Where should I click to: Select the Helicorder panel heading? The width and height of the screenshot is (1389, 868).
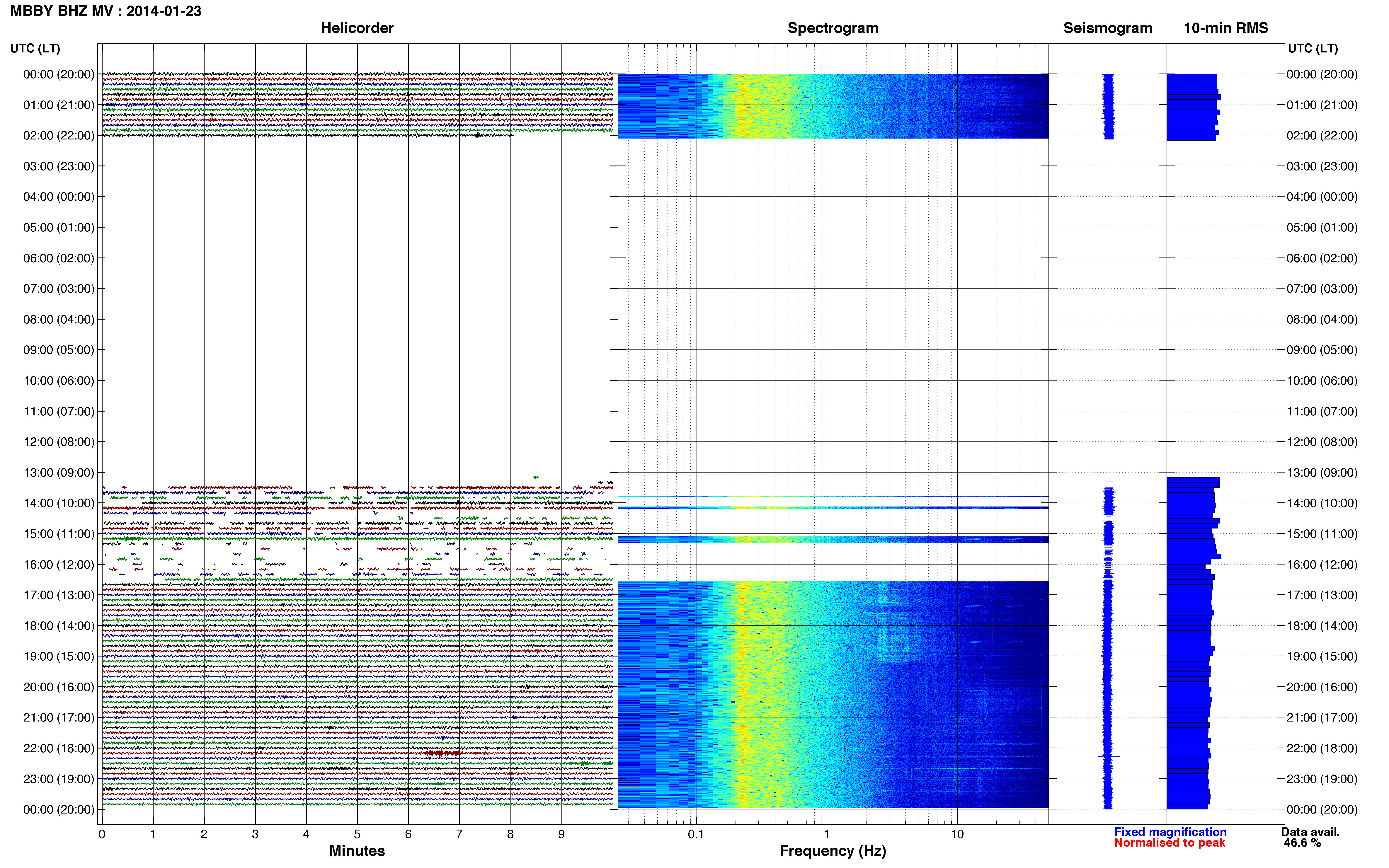click(x=357, y=28)
